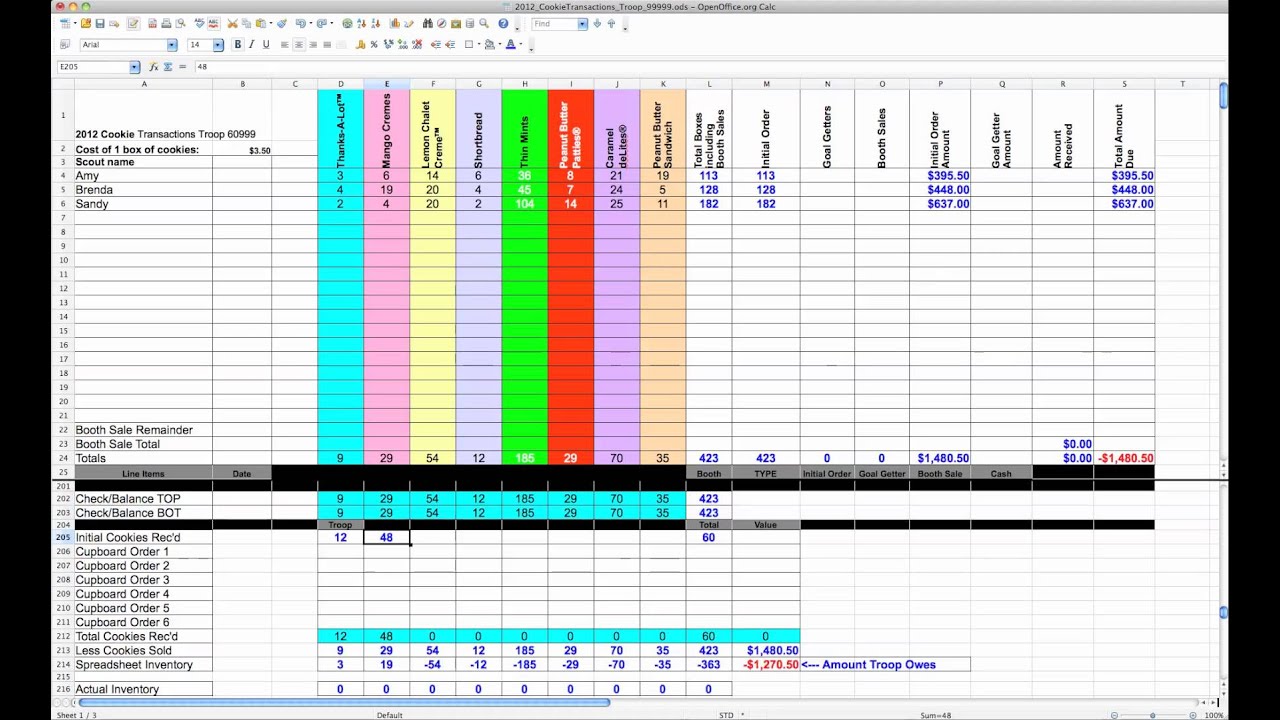This screenshot has height=720, width=1280.
Task: Select the "-$1,270.50" amount cell
Action: (766, 664)
